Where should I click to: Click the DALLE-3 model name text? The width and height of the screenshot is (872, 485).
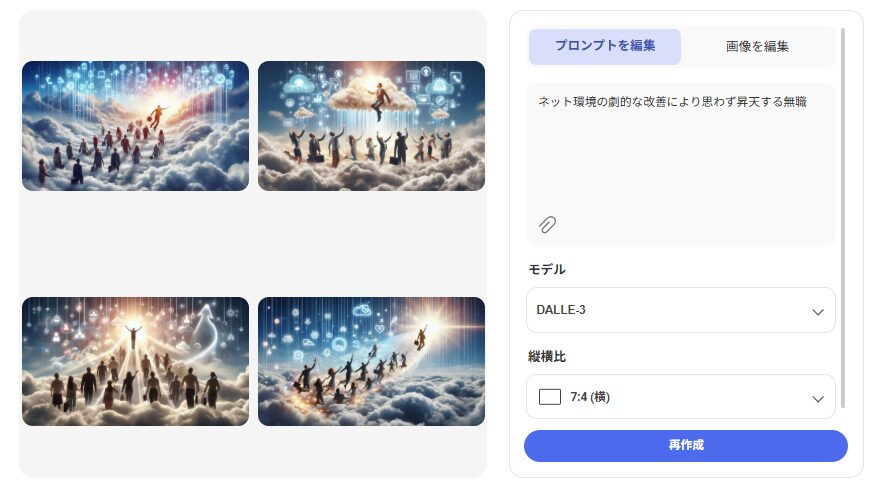point(561,310)
